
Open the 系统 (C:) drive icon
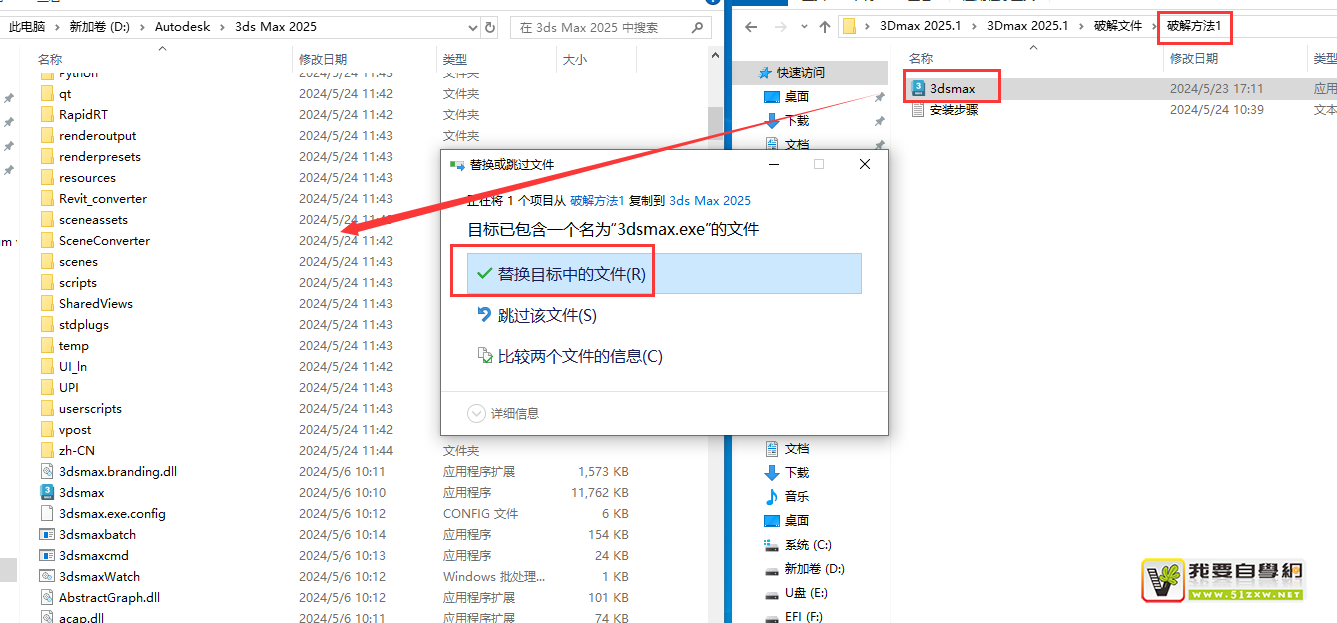point(771,545)
